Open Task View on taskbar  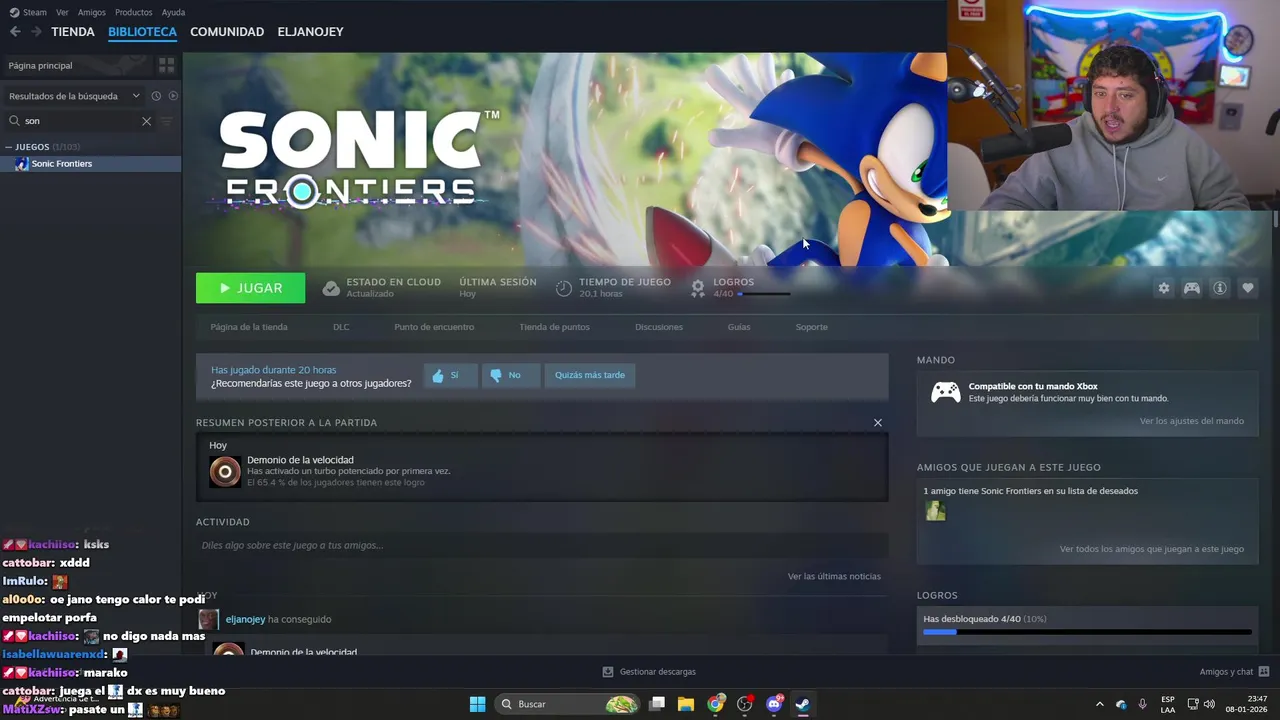(x=657, y=704)
